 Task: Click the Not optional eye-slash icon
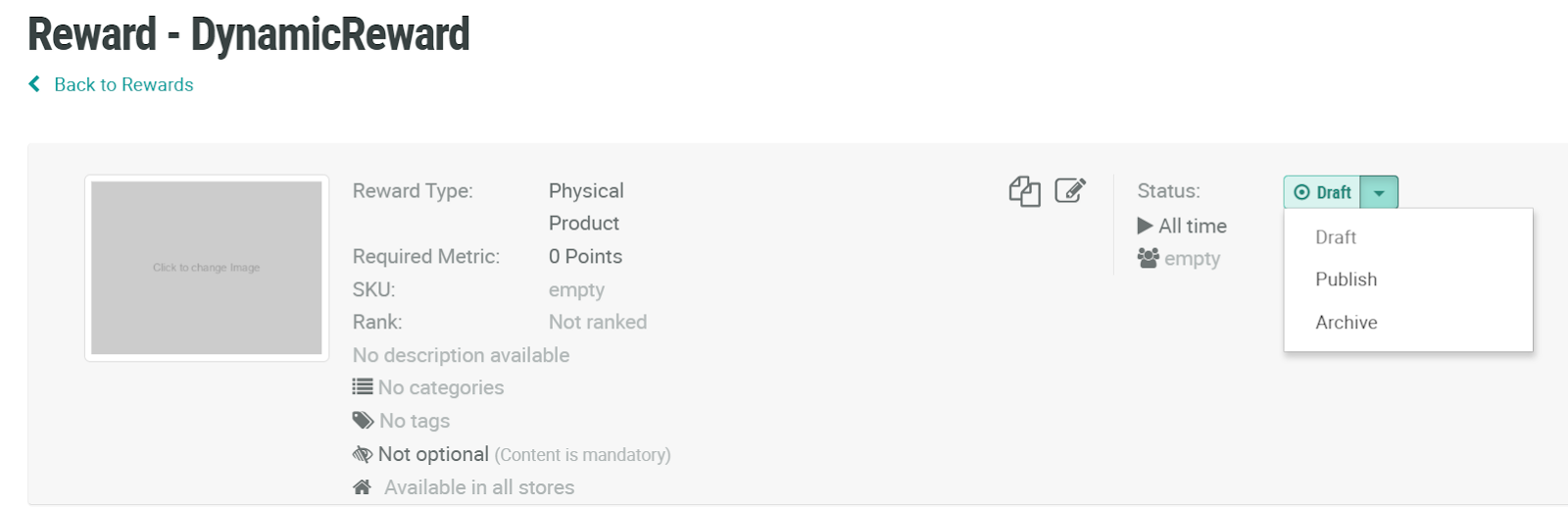(x=363, y=454)
